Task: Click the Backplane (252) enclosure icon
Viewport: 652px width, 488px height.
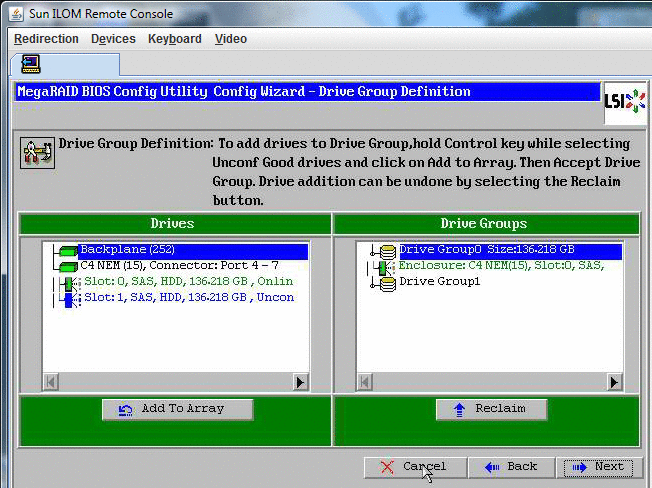Action: pyautogui.click(x=68, y=251)
